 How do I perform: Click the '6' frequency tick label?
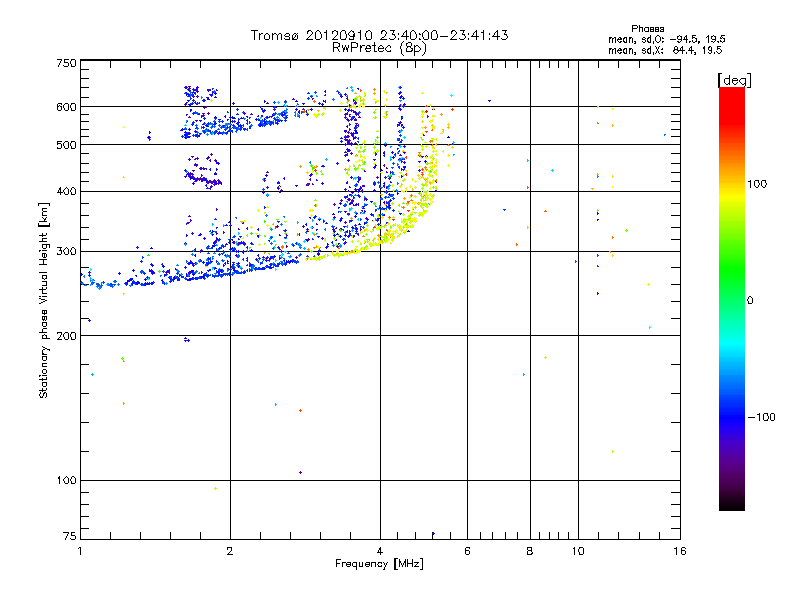pyautogui.click(x=467, y=551)
